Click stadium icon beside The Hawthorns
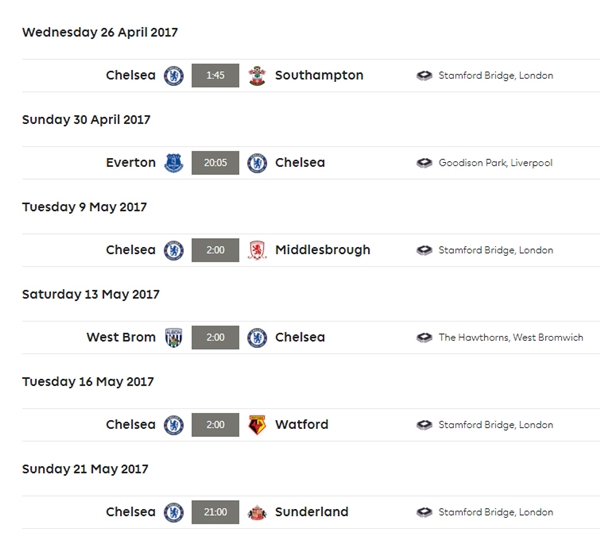600x555 pixels. pos(424,338)
